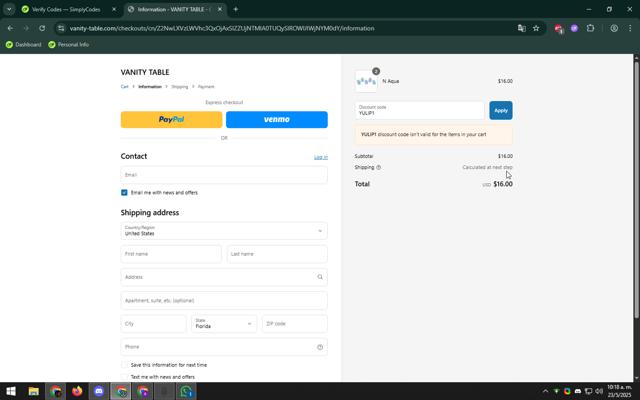Pay with the PayPal express button
This screenshot has width=640, height=400.
171,120
